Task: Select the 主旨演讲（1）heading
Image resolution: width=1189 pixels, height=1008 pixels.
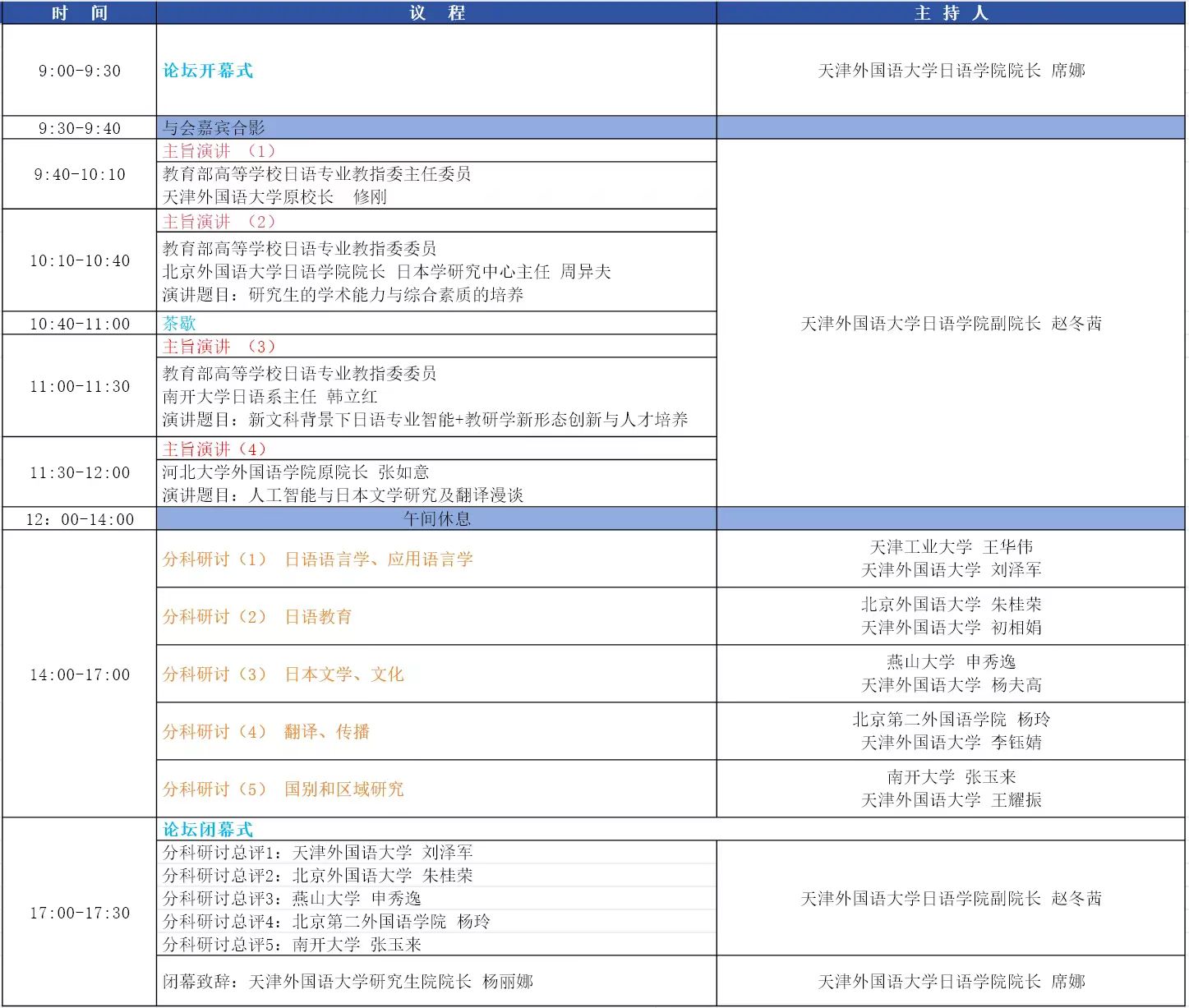Action: pos(219,151)
